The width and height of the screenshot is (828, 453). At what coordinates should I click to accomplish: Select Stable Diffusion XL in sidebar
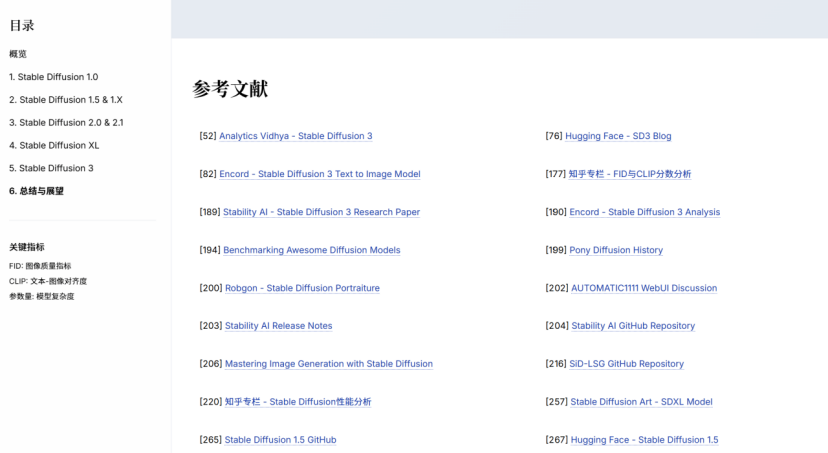(x=54, y=145)
